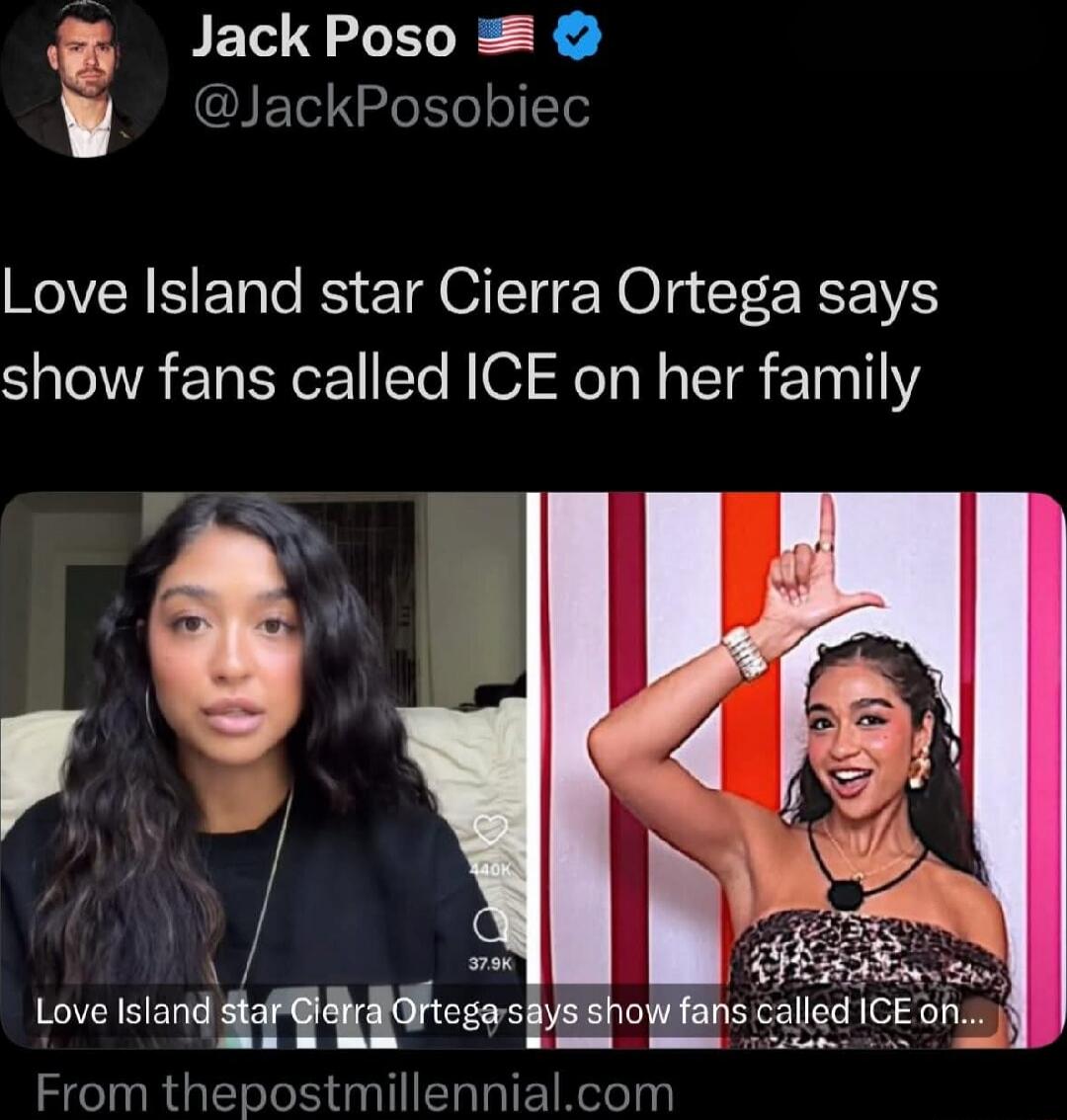Click the American flag emoji beside name

pyautogui.click(x=505, y=38)
